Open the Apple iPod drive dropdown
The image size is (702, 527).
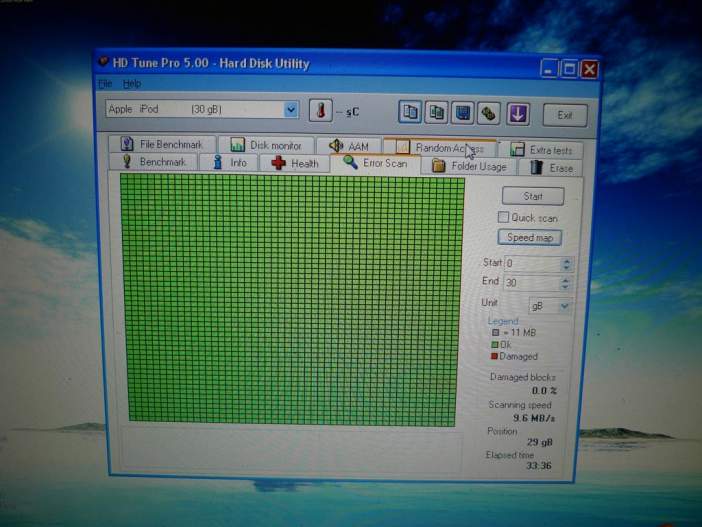click(x=291, y=110)
